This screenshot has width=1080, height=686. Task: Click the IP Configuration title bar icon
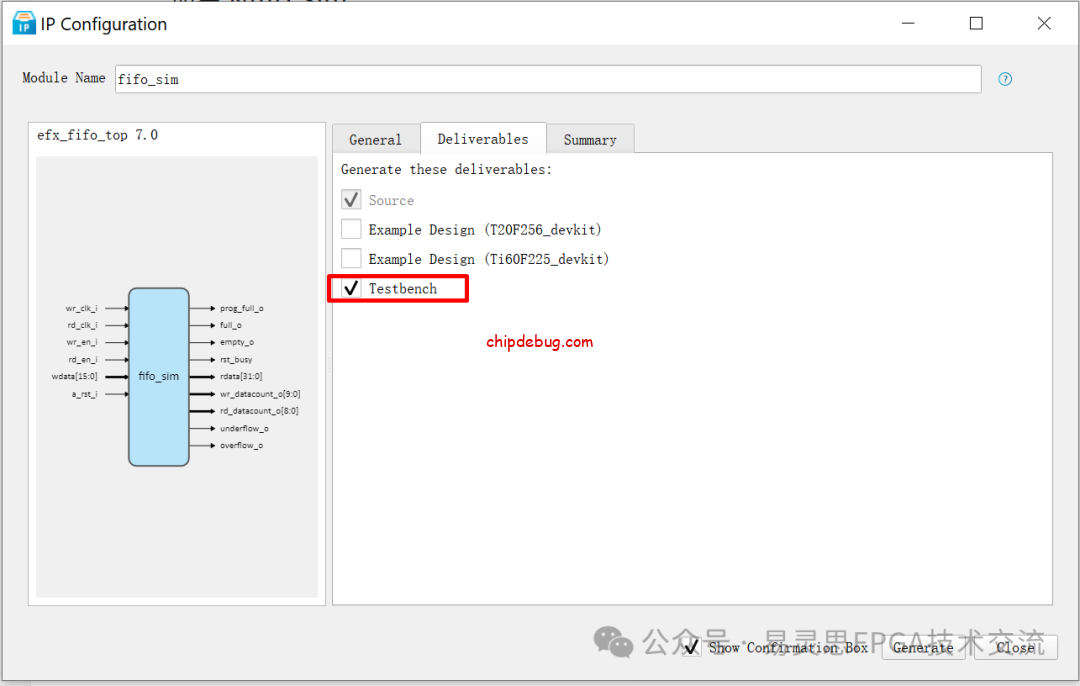click(22, 22)
